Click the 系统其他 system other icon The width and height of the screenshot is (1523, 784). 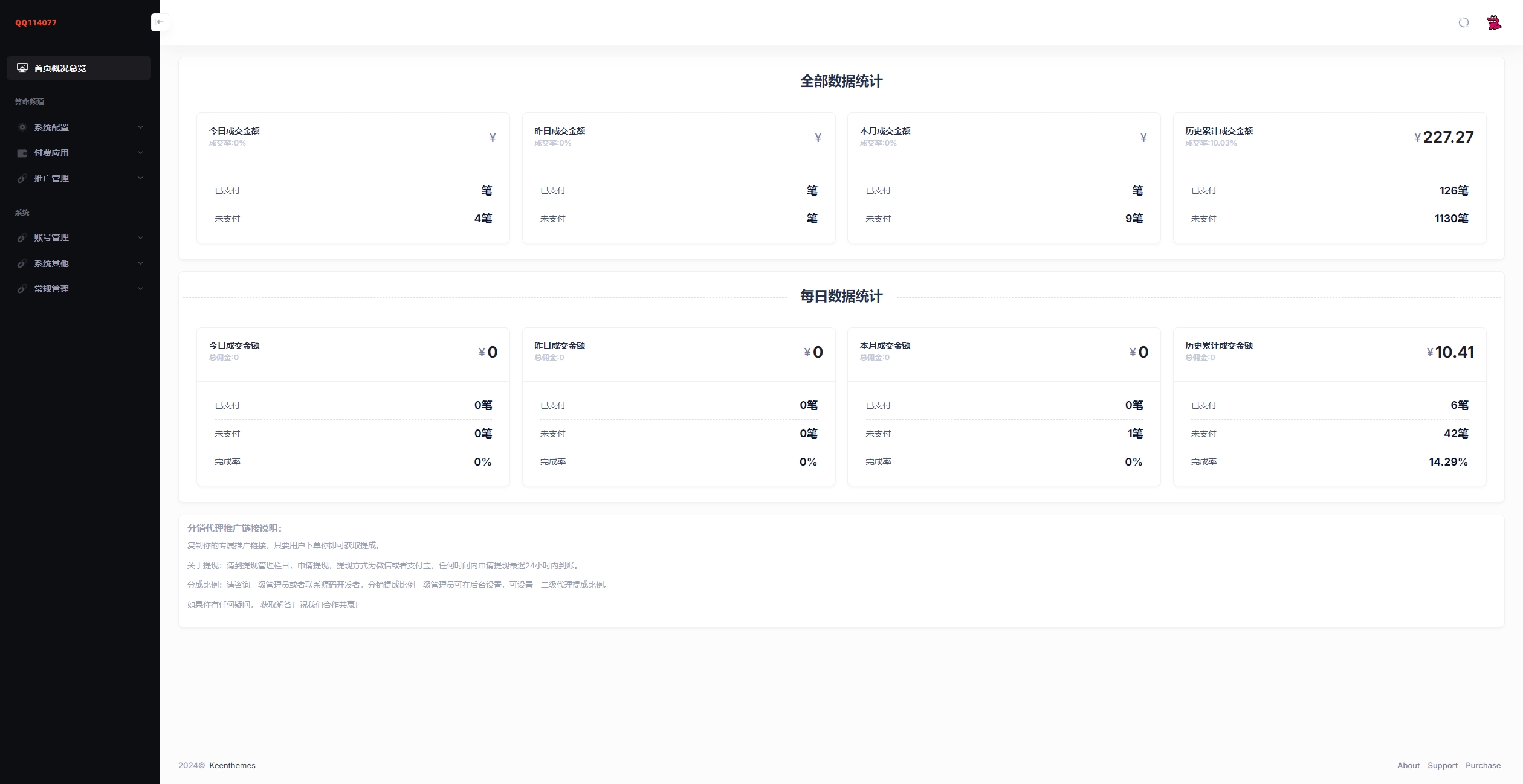(x=22, y=263)
